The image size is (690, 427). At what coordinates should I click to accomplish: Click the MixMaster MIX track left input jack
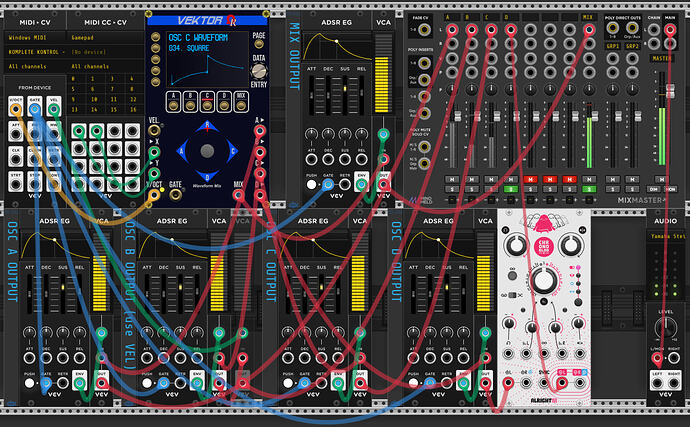point(589,30)
